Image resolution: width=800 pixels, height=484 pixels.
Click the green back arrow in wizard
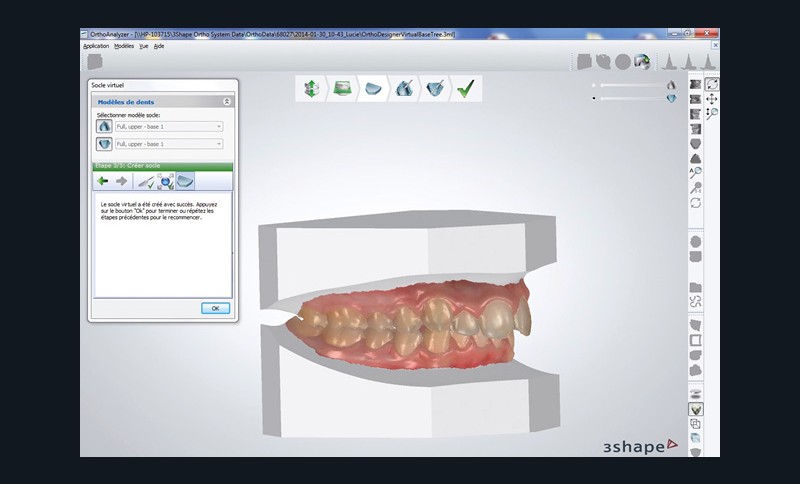pyautogui.click(x=103, y=181)
